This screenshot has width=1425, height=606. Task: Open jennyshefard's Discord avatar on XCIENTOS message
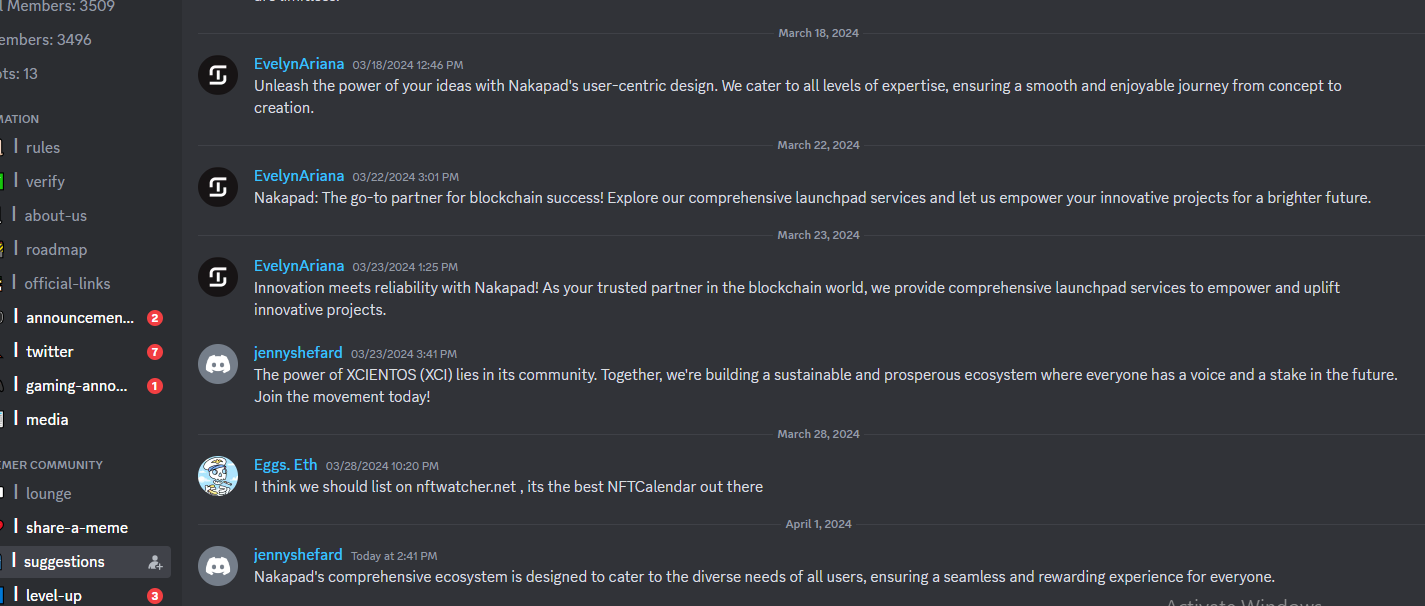[218, 364]
